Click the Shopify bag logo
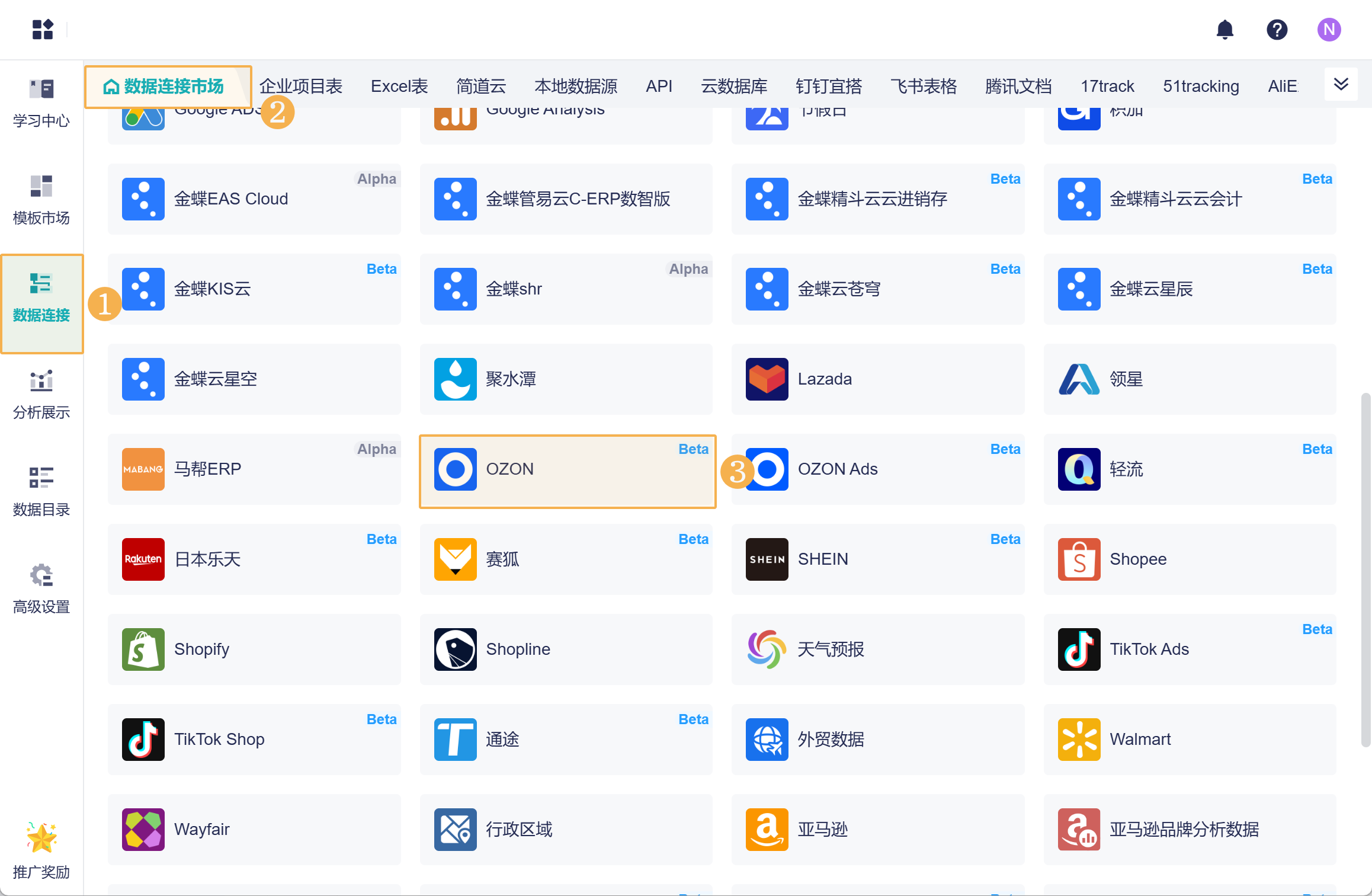 pyautogui.click(x=143, y=649)
